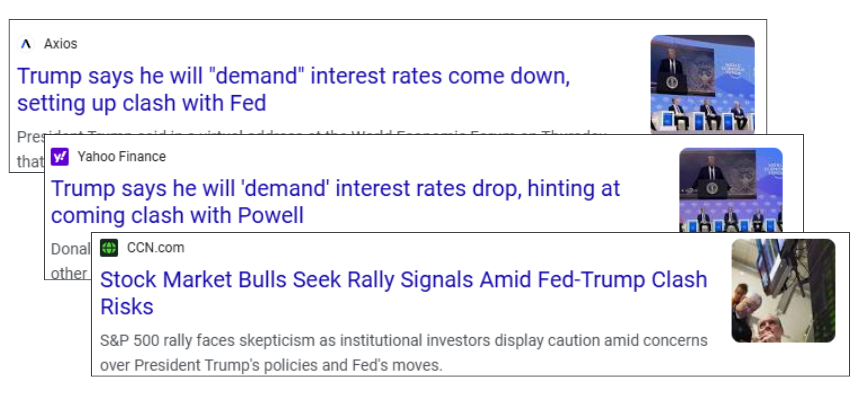Click 'coming clash with Powell' headline line
865x397 pixels.
point(177,216)
